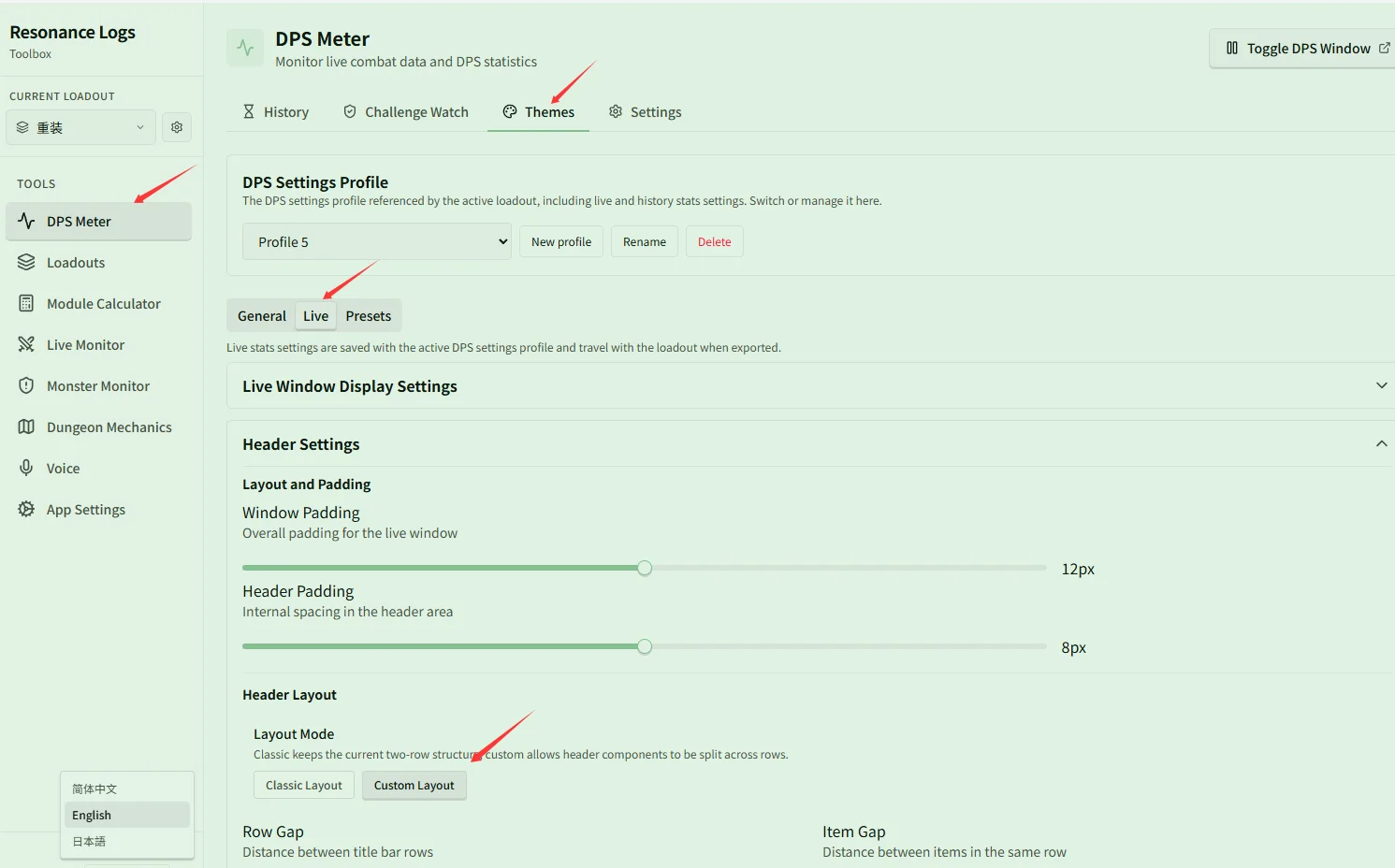Click the Dungeon Mechanics map icon
The width and height of the screenshot is (1395, 868).
pos(26,427)
